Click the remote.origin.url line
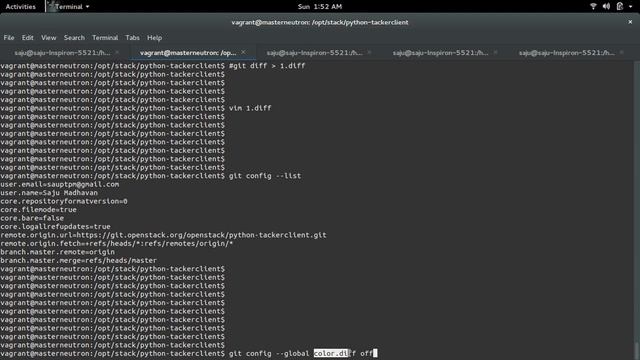640x360 pixels. (163, 235)
